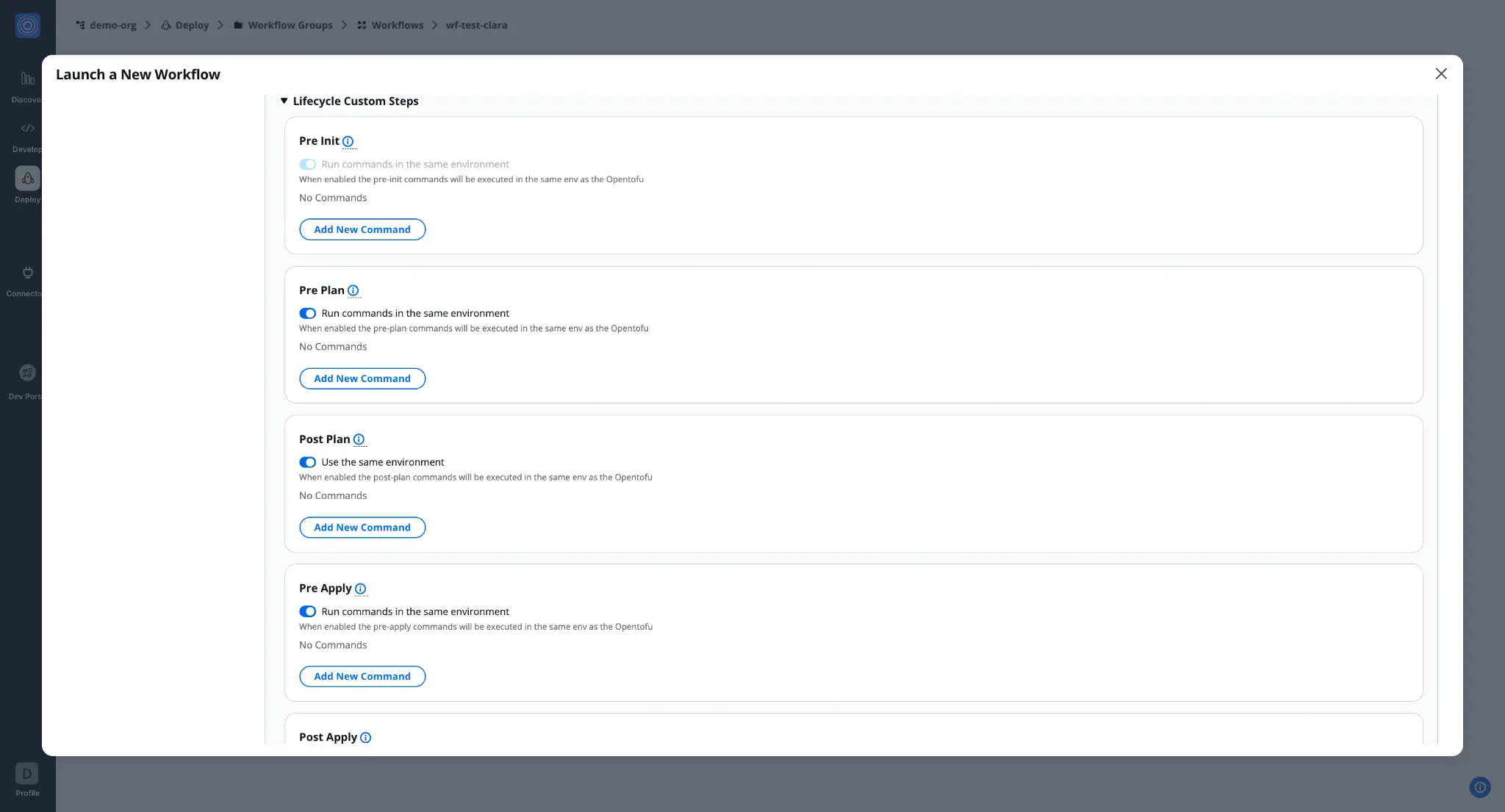Click the Pre Init info icon
The width and height of the screenshot is (1505, 812).
coord(348,141)
